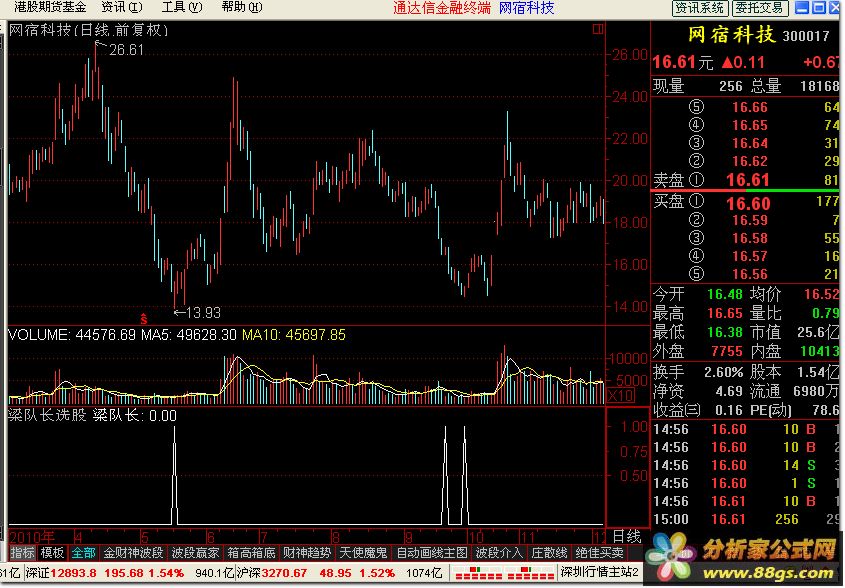Click the 净资 value 4.69
The width and height of the screenshot is (845, 588).
729,391
